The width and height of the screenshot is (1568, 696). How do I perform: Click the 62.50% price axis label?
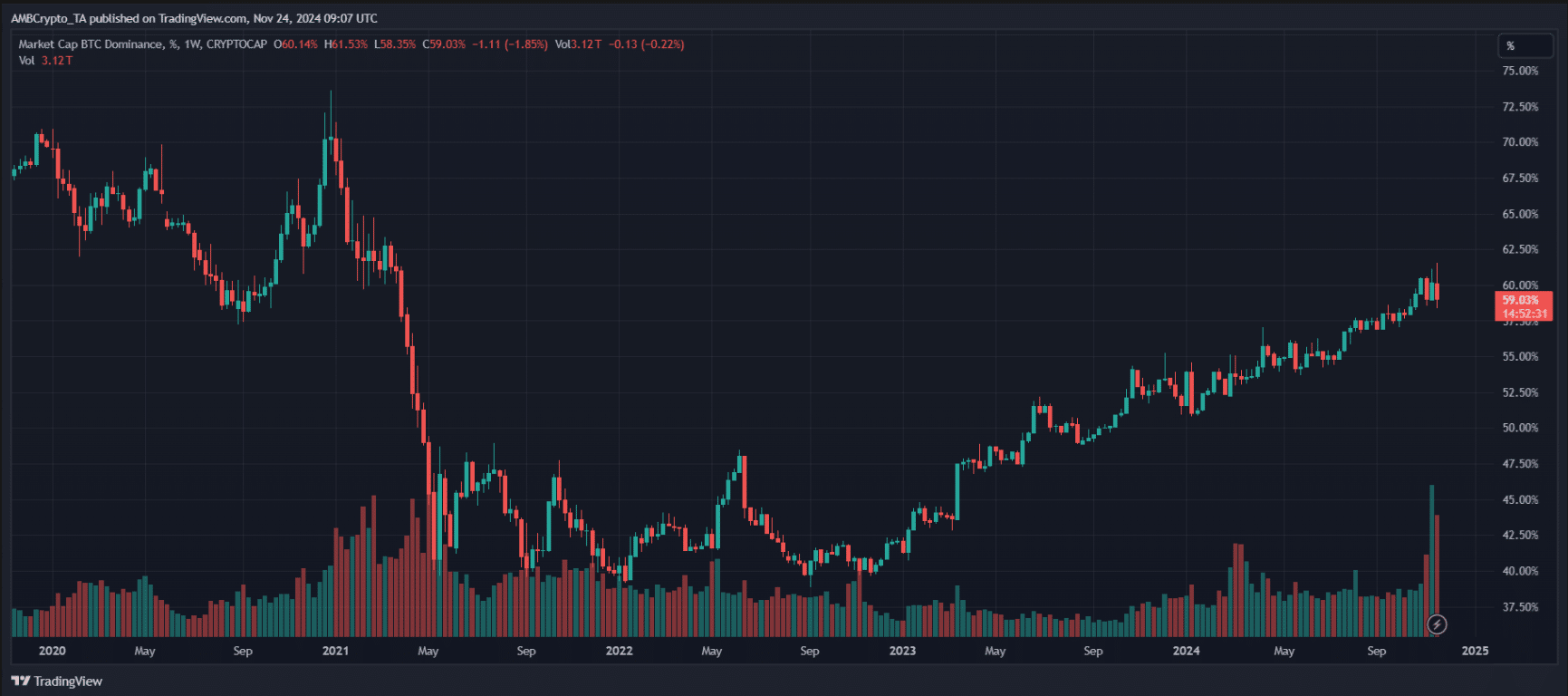pos(1520,249)
